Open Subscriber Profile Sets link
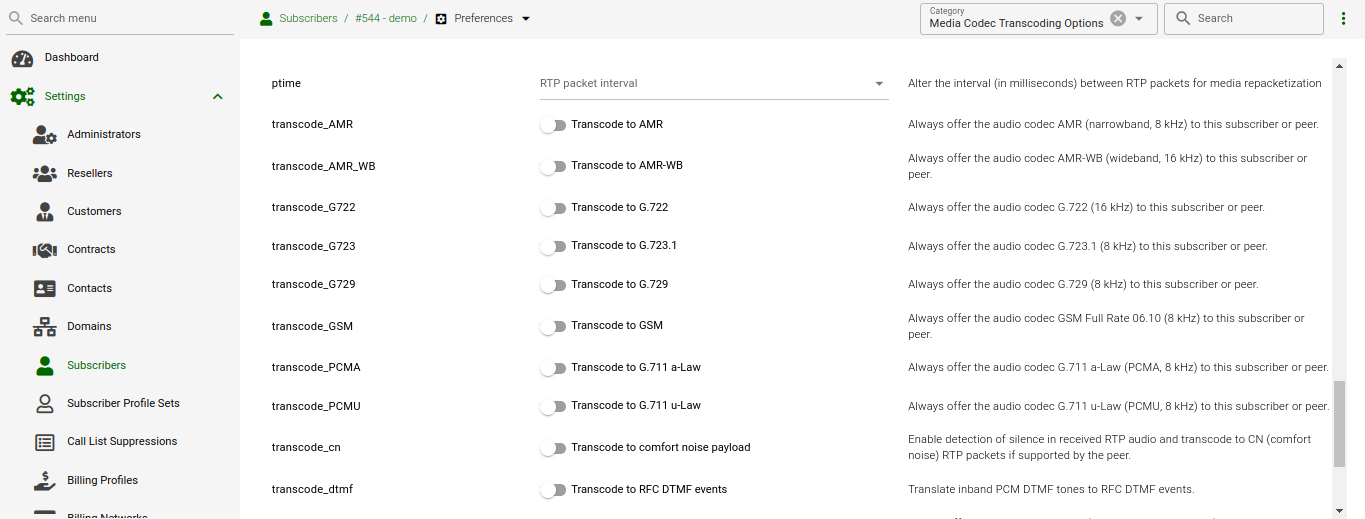This screenshot has width=1365, height=519. pyautogui.click(x=123, y=404)
